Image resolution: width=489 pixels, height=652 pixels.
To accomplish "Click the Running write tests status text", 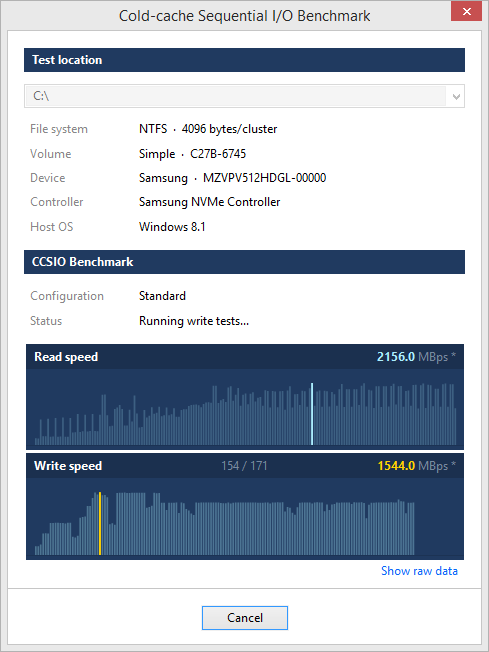I will coord(194,321).
